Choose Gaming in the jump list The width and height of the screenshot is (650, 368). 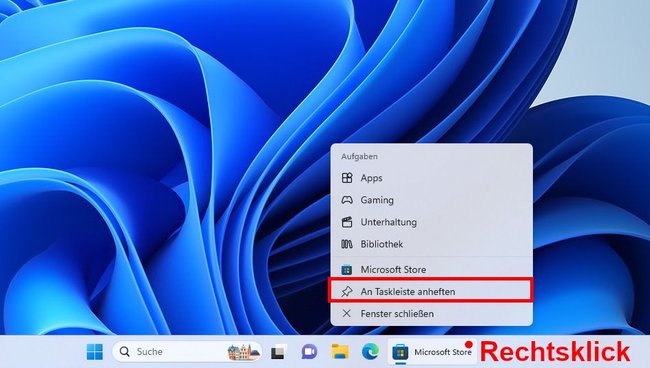click(432, 200)
